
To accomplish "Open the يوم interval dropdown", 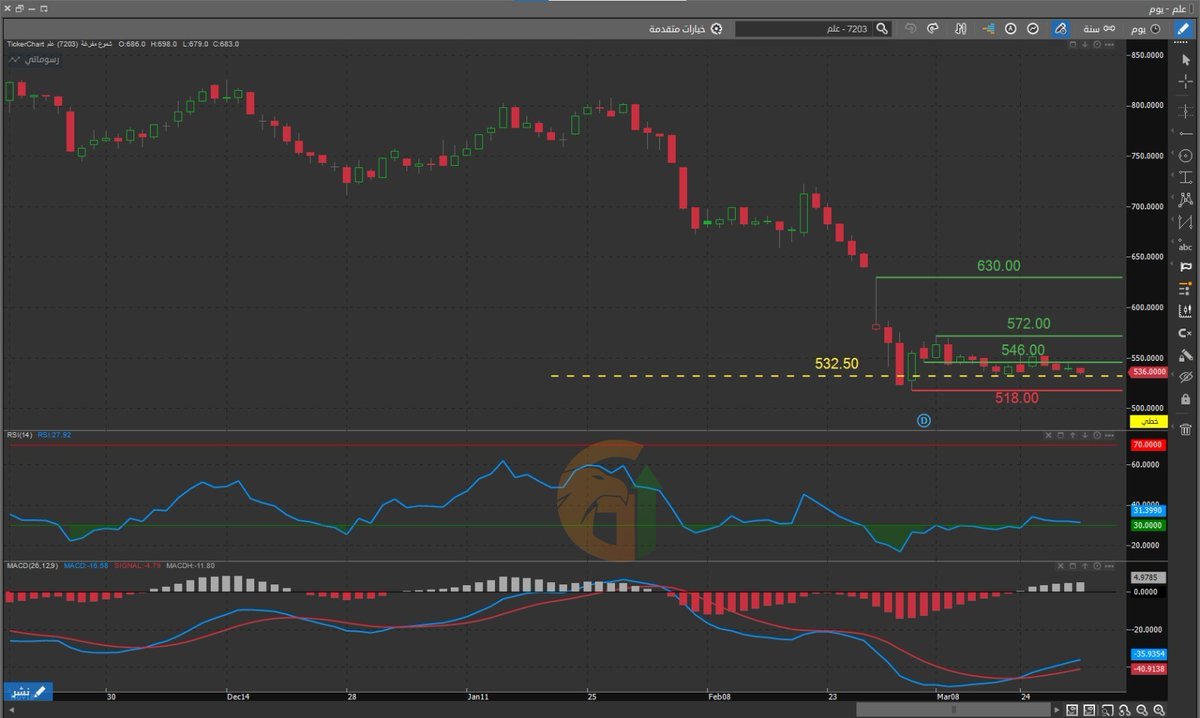I will (1146, 29).
